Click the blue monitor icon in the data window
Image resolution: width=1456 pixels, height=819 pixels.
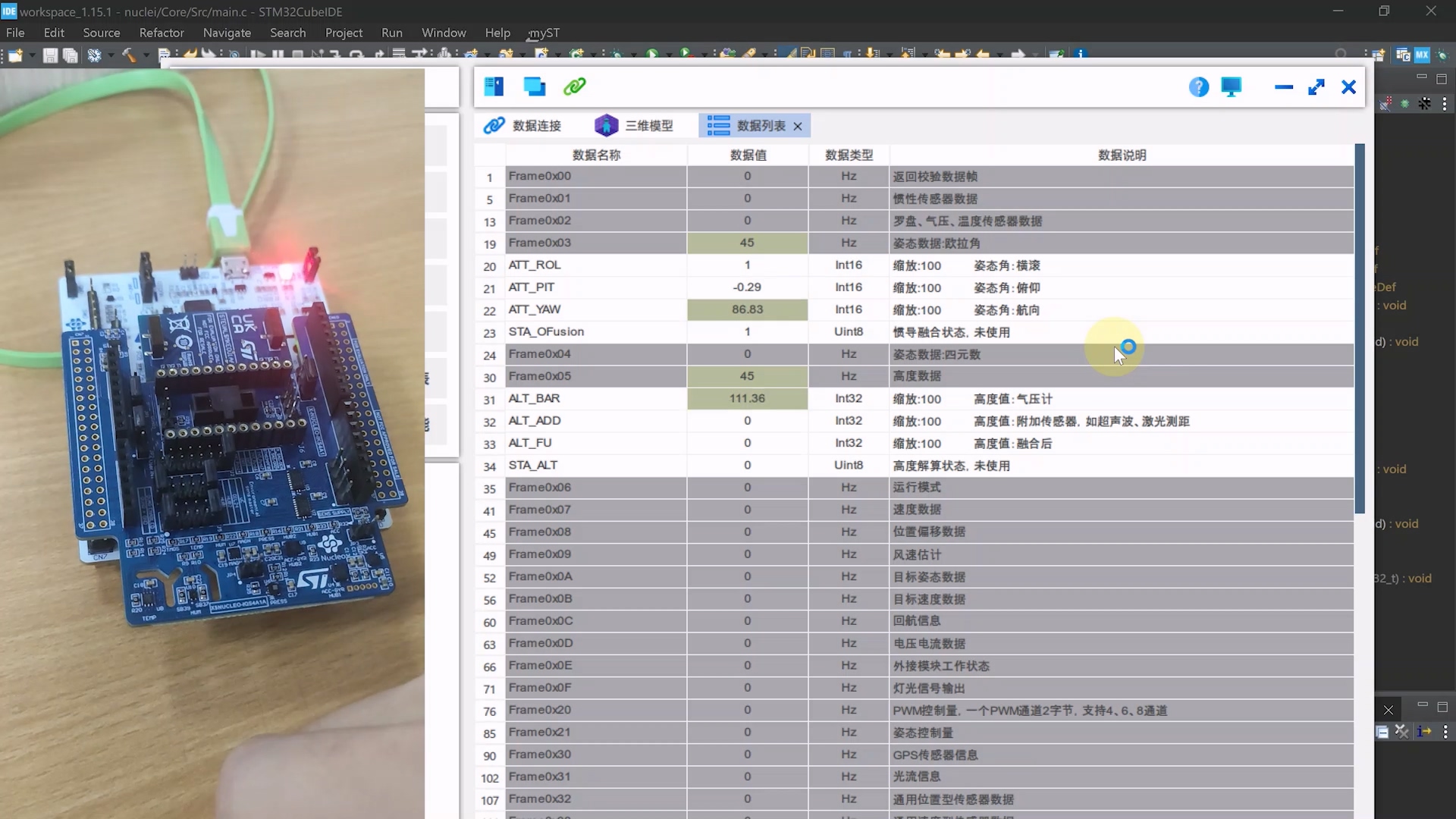coord(1231,86)
